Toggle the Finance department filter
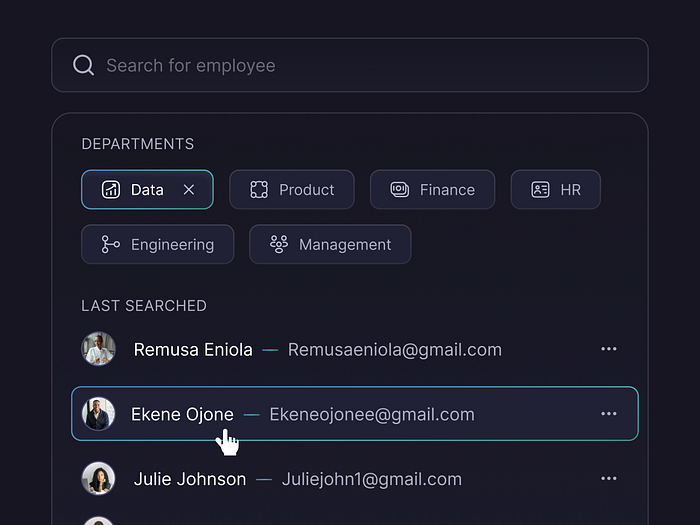The image size is (700, 525). pos(432,190)
